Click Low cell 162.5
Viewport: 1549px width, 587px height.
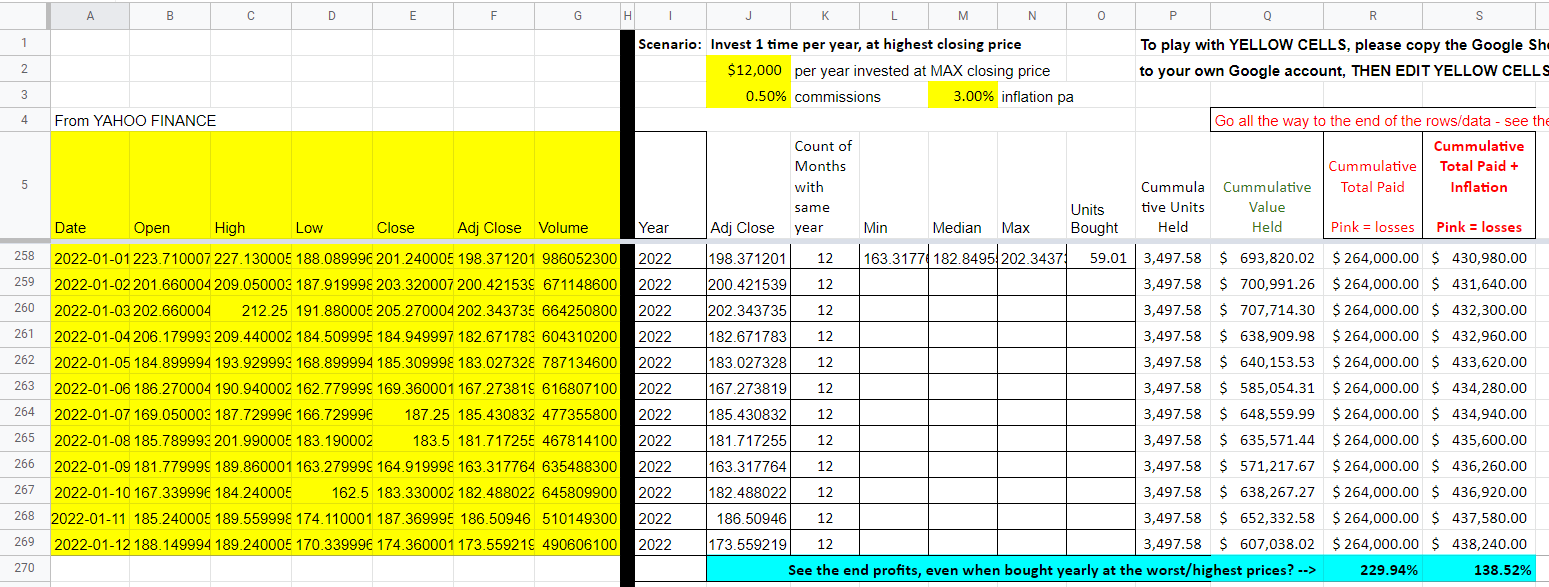(x=332, y=492)
